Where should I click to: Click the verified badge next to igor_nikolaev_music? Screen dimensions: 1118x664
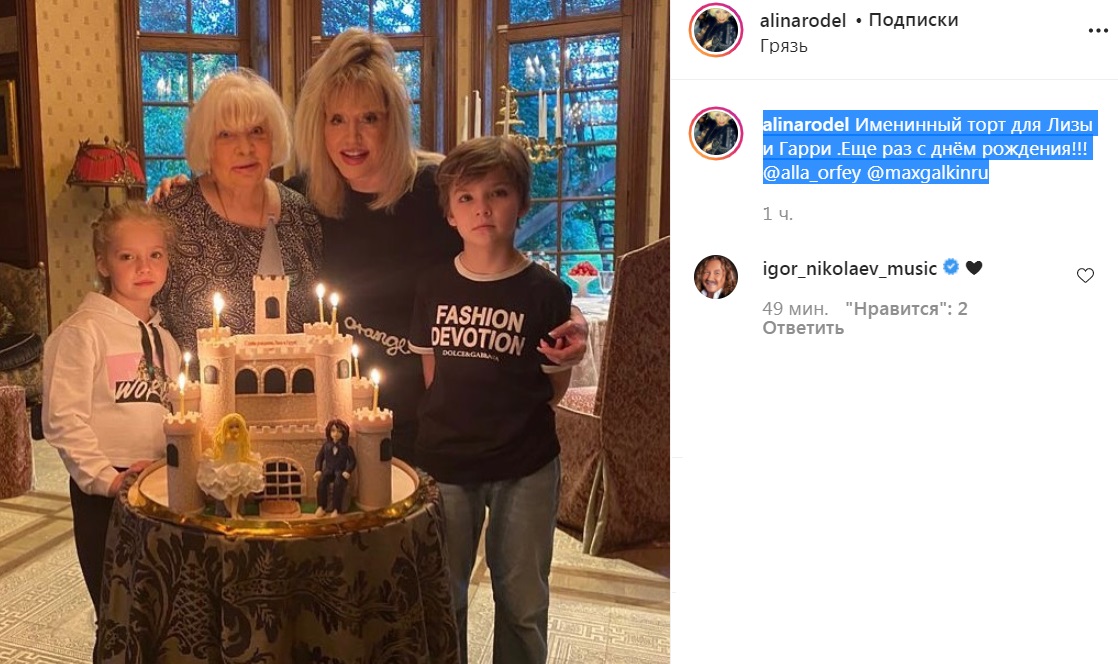pos(950,267)
